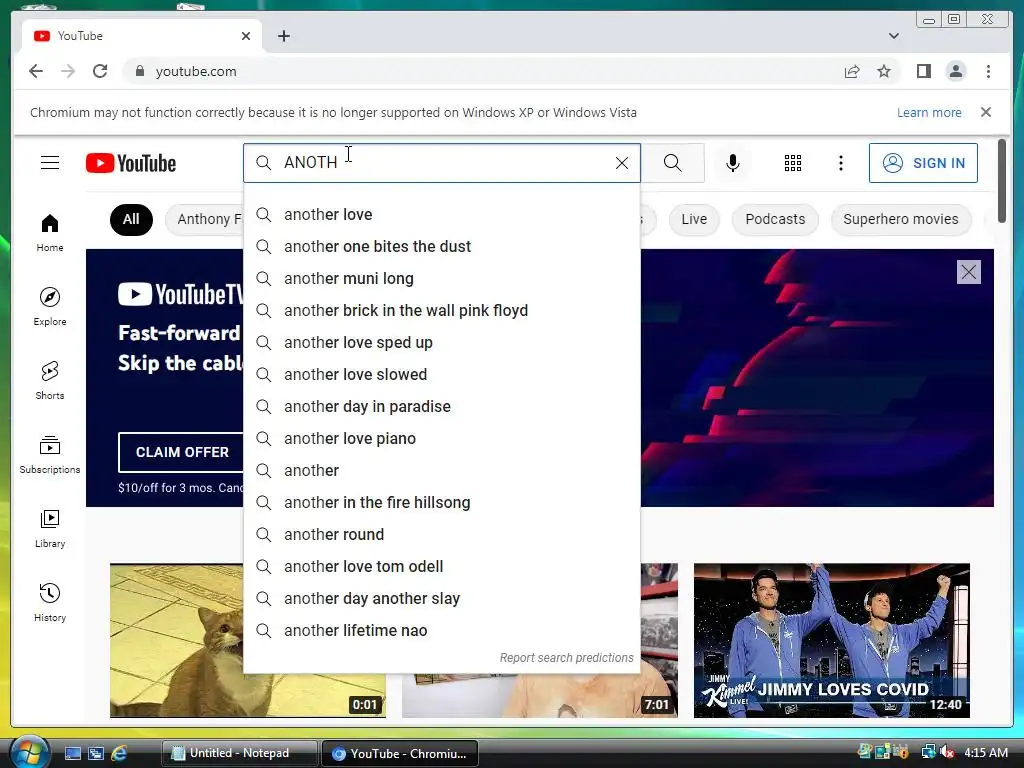Screen dimensions: 1024x768
Task: Select suggestion 'another round'
Action: click(x=442, y=534)
